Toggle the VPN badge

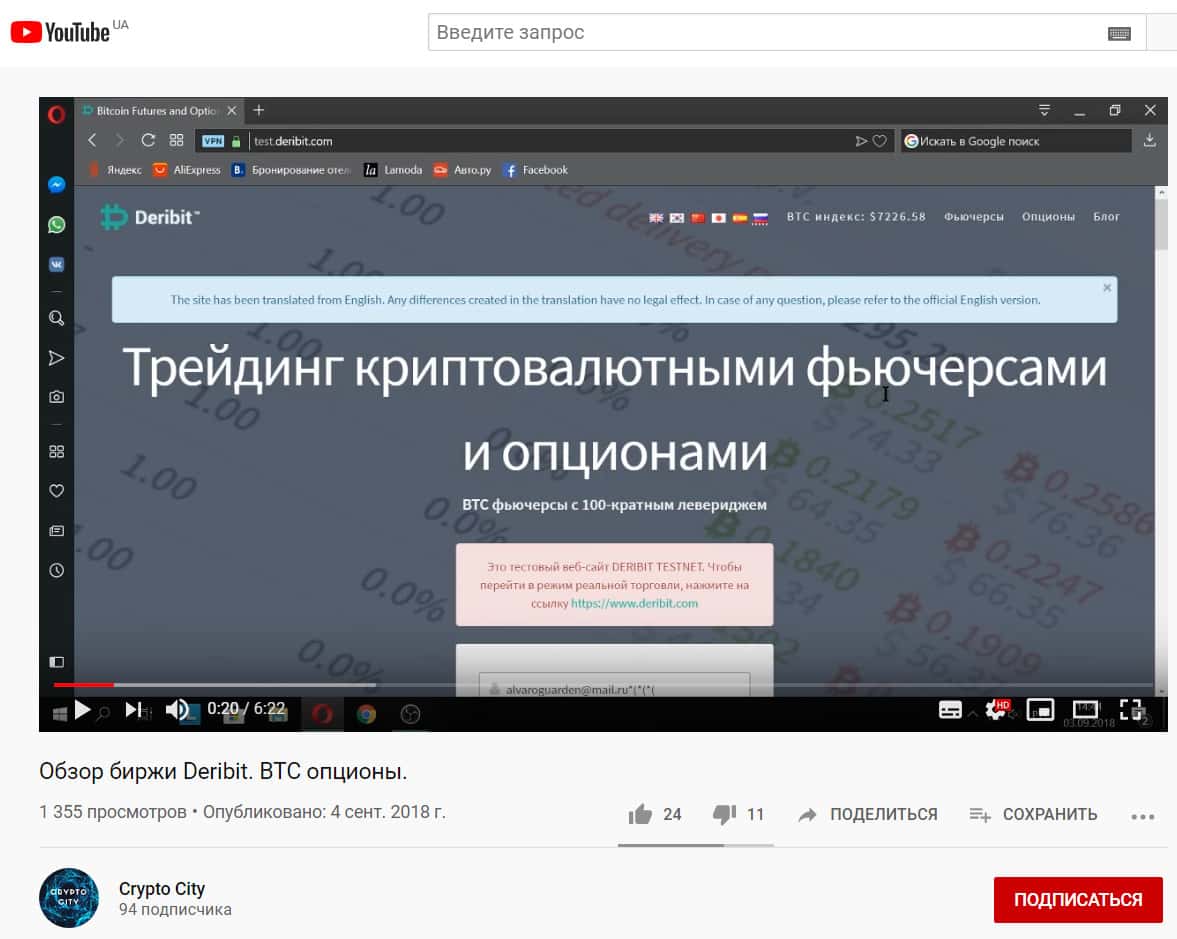pyautogui.click(x=213, y=141)
